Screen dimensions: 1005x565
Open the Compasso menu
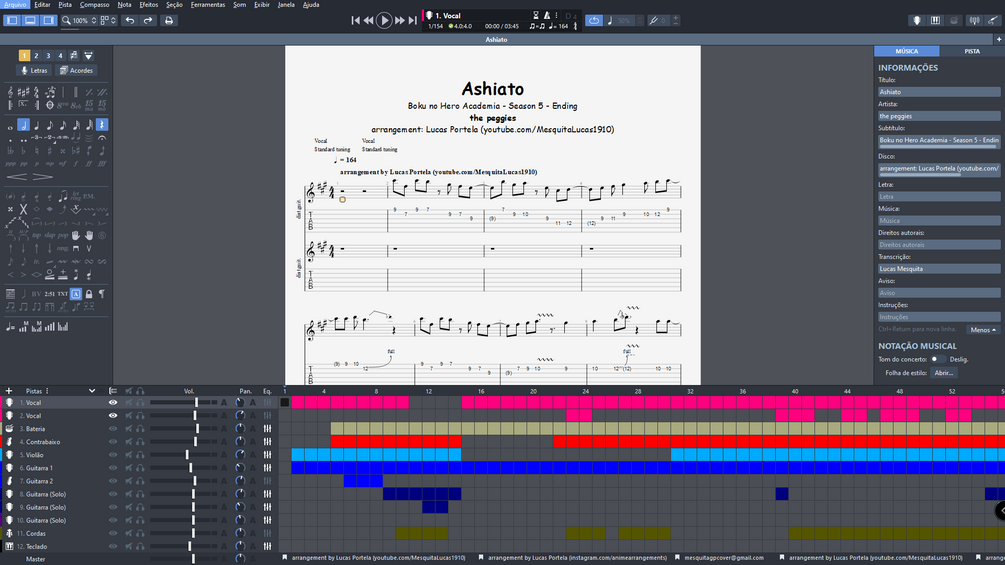[x=94, y=4]
